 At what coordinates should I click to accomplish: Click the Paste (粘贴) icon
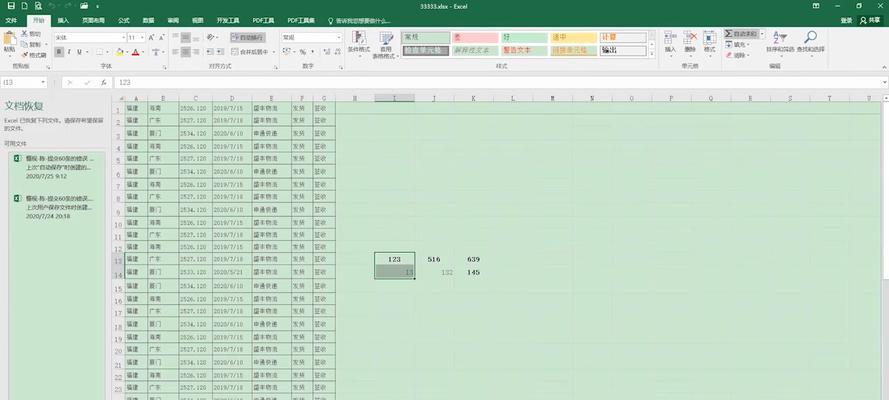click(x=9, y=38)
